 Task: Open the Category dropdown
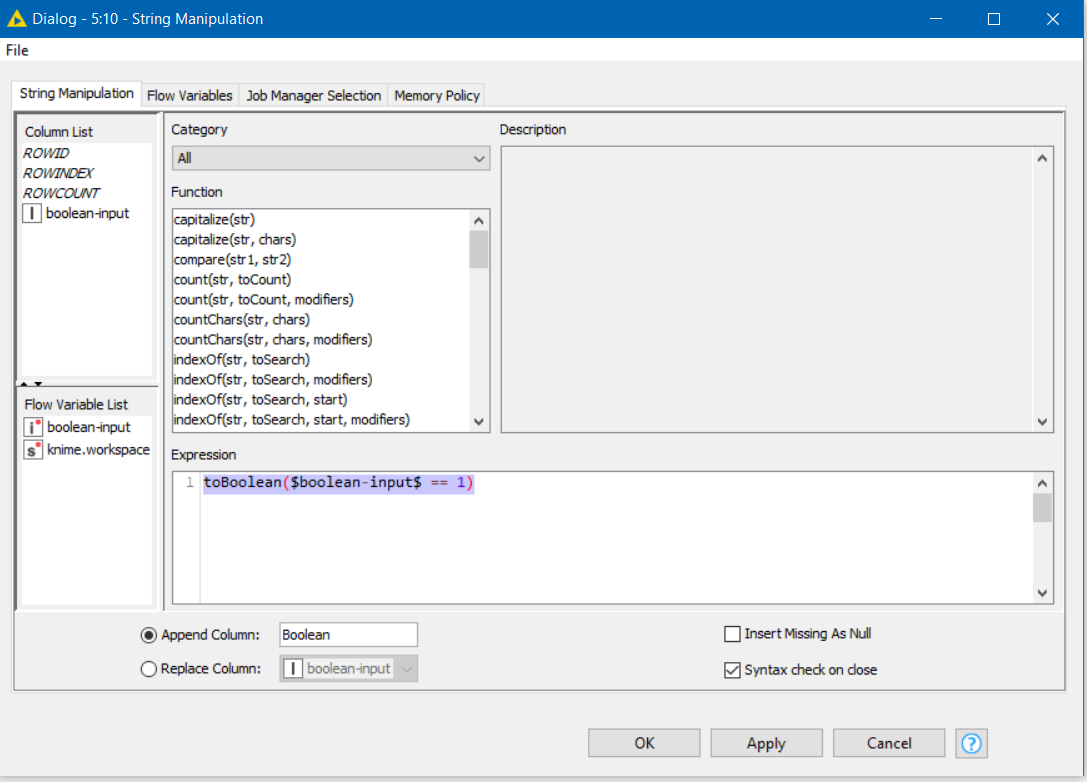pos(330,158)
